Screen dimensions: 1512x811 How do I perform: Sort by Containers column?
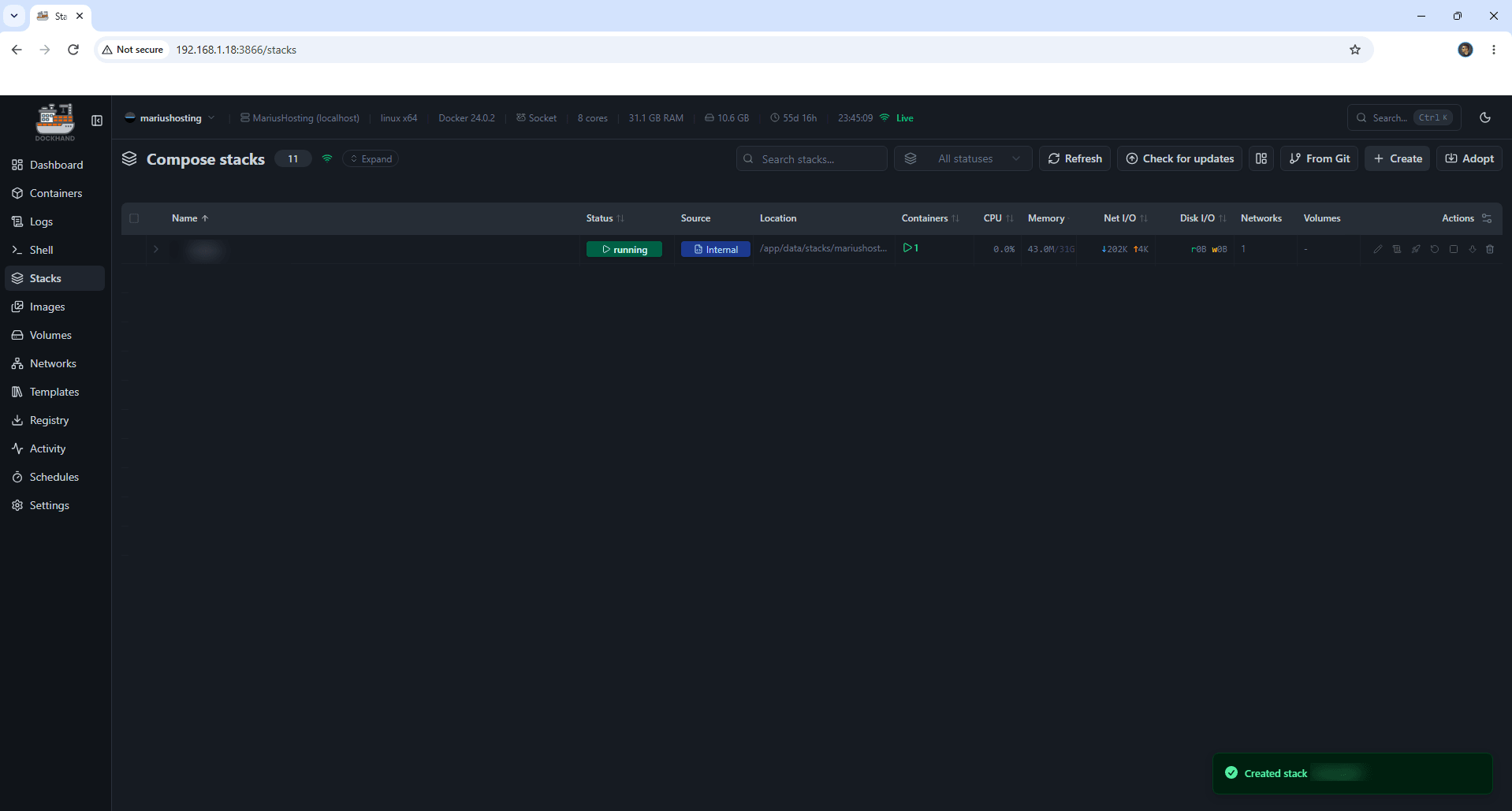coord(930,218)
